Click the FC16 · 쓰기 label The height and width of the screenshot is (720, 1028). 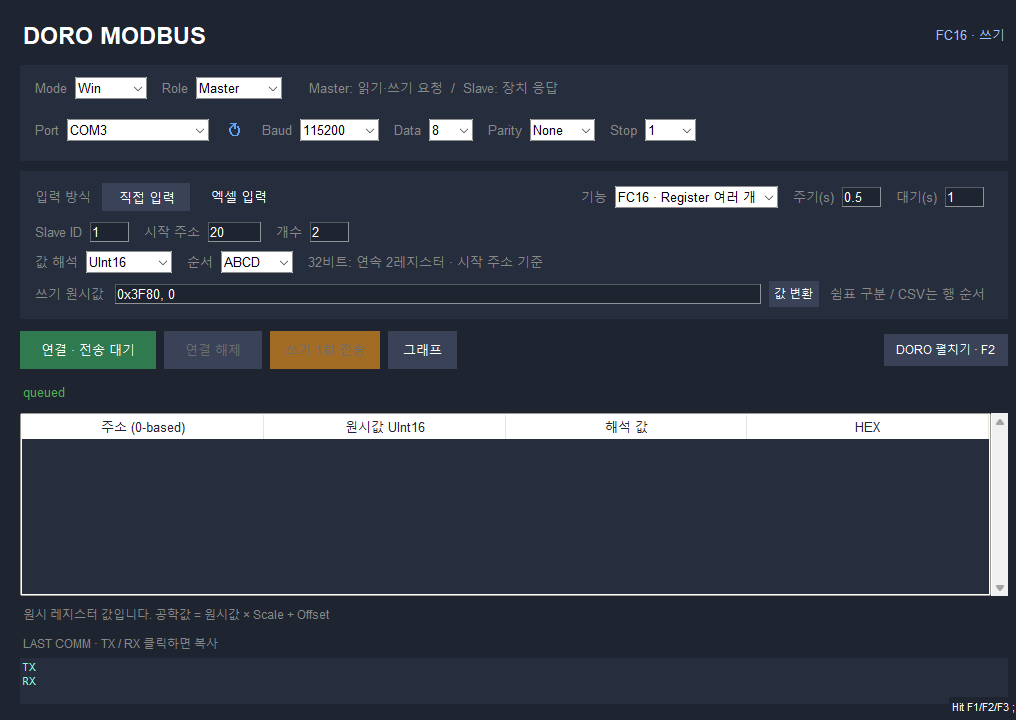[x=970, y=35]
